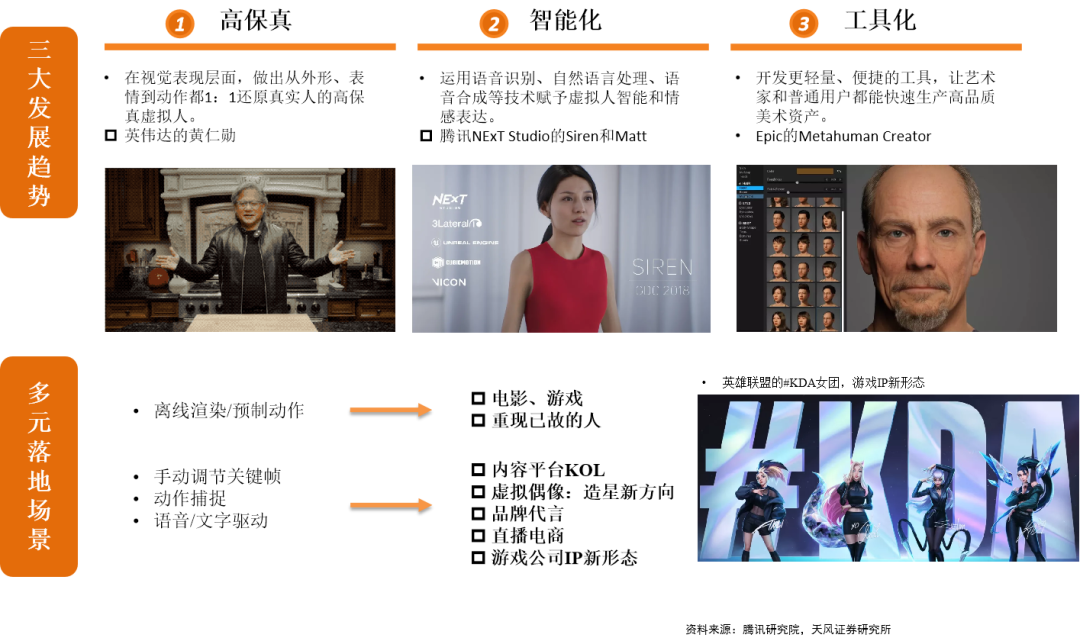1080x641 pixels.
Task: Click the item 重现已故的人
Action: pos(546,420)
